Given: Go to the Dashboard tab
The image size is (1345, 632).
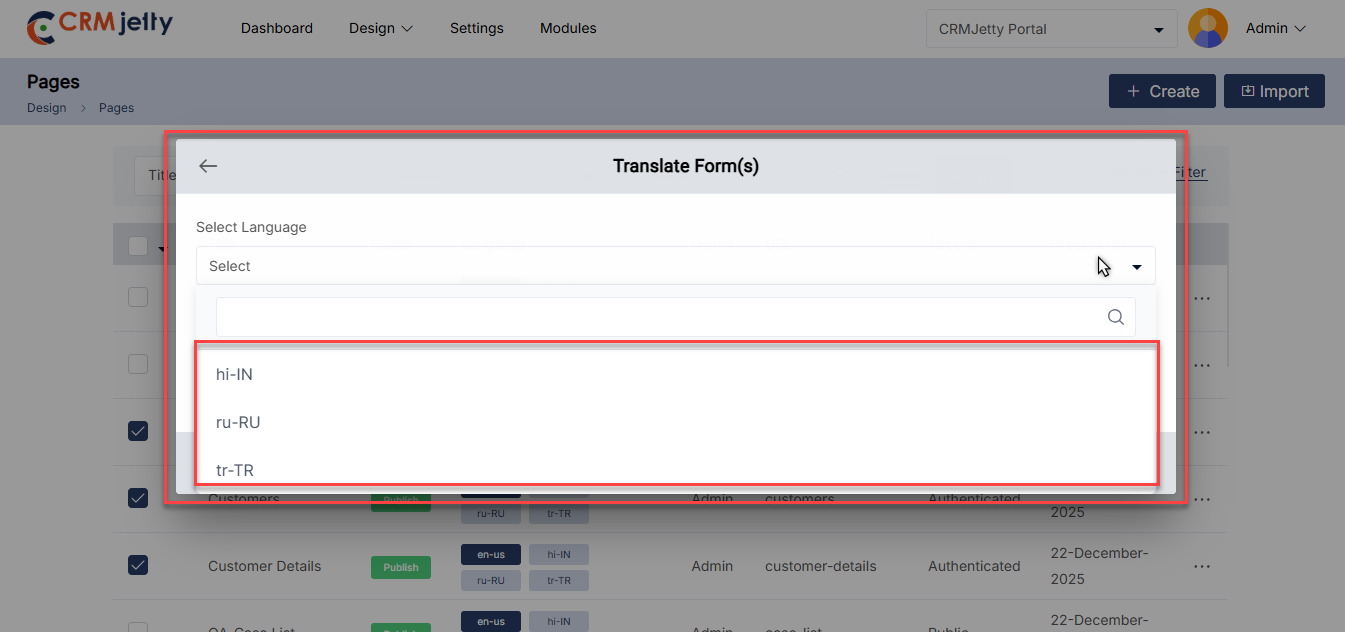Looking at the screenshot, I should tap(276, 28).
